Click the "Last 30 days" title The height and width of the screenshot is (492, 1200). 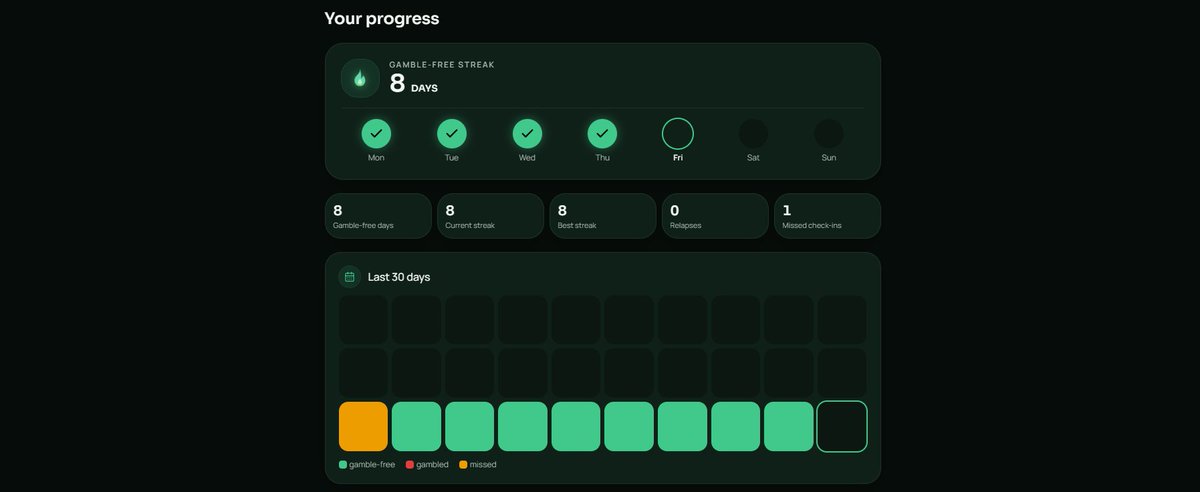(x=399, y=277)
